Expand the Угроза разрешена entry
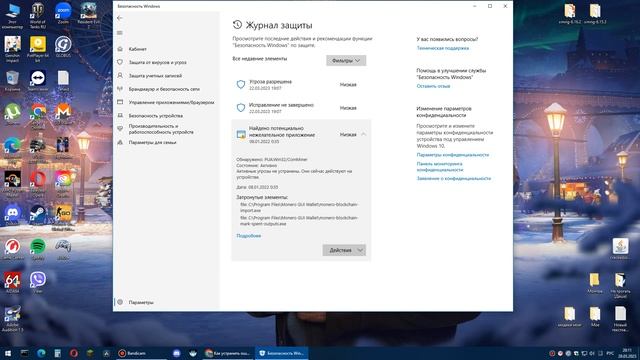 tap(301, 84)
